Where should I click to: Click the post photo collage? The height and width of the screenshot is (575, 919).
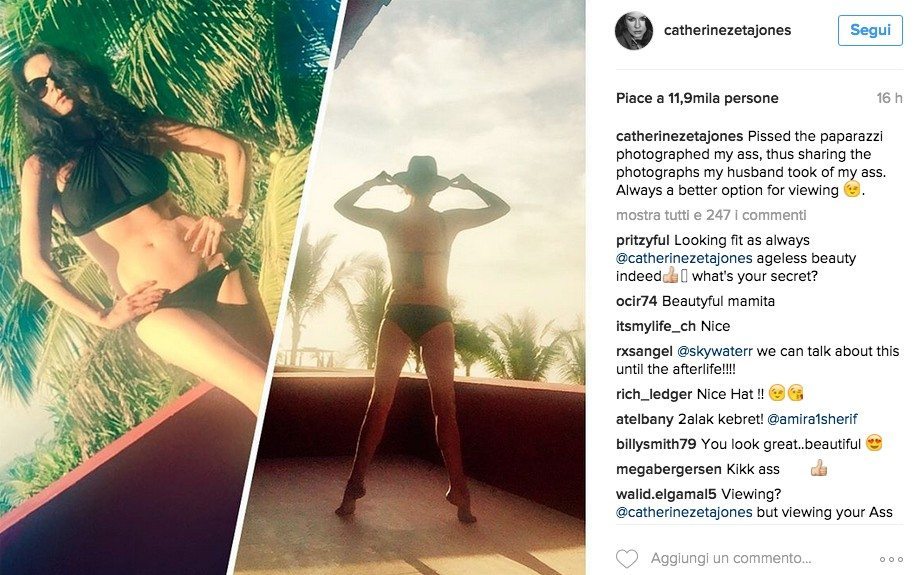tap(292, 287)
